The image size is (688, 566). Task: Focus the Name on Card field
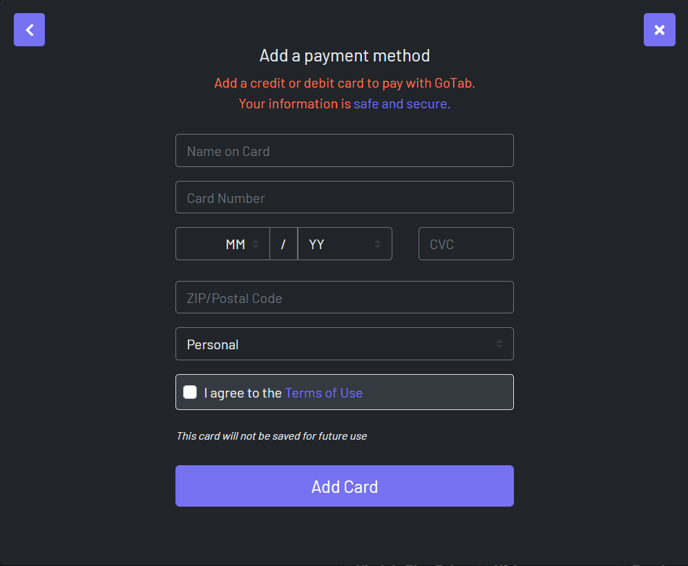344,151
